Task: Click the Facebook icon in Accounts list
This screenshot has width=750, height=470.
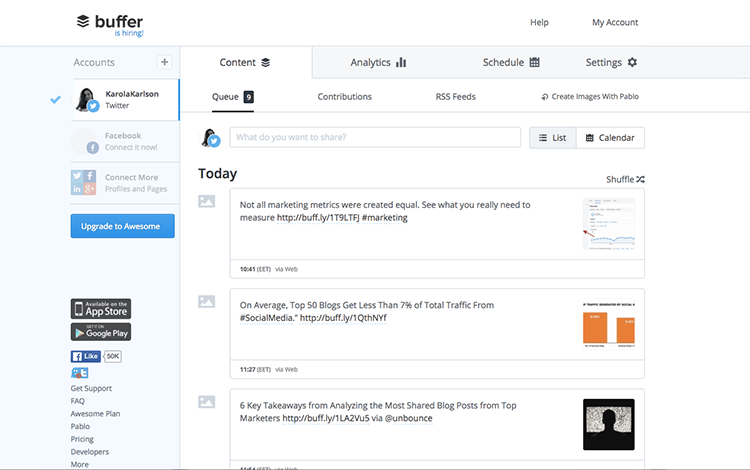Action: [x=93, y=148]
